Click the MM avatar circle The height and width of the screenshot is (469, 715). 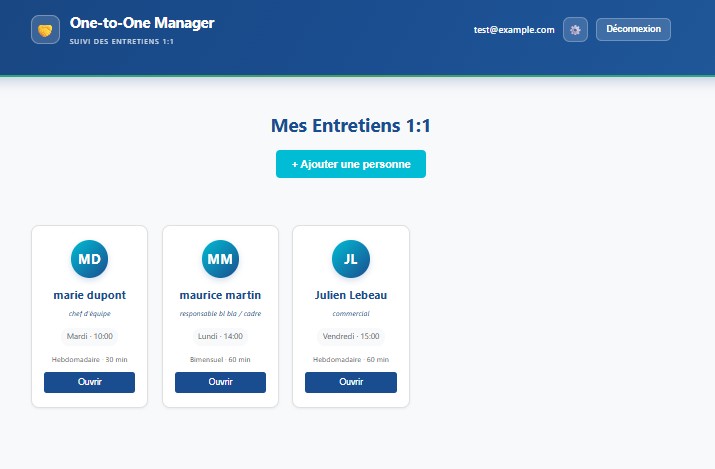point(220,259)
